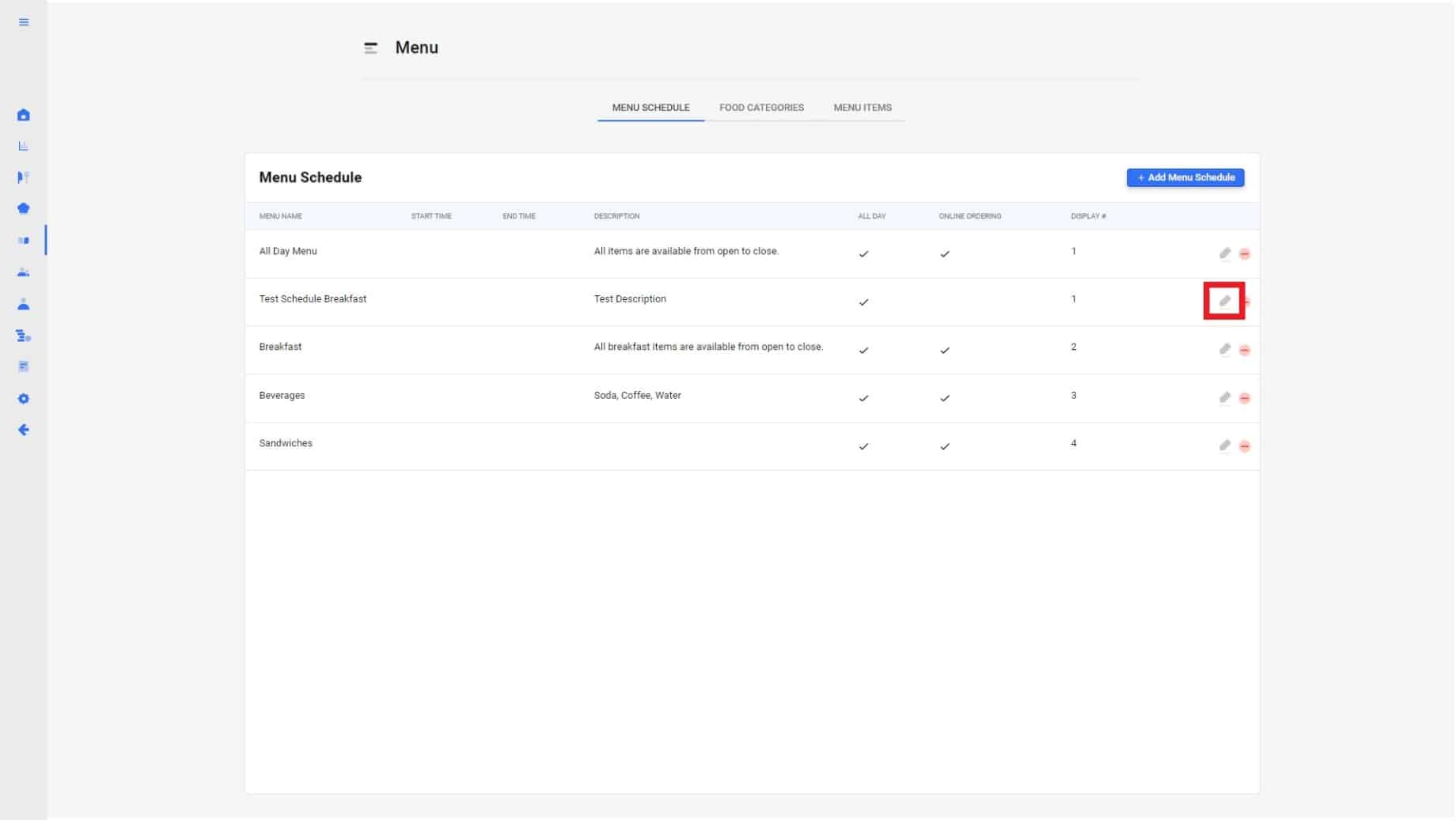Click the Description column header

click(617, 216)
